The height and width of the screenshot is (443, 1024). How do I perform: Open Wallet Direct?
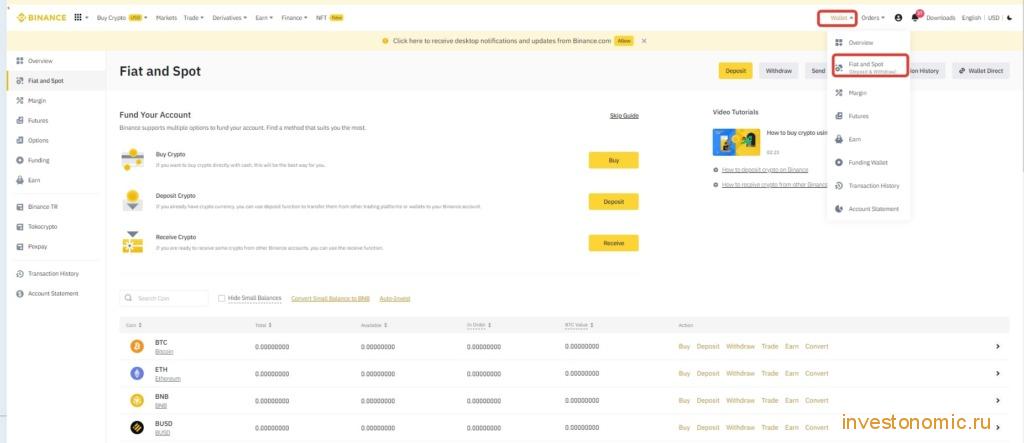pyautogui.click(x=981, y=71)
